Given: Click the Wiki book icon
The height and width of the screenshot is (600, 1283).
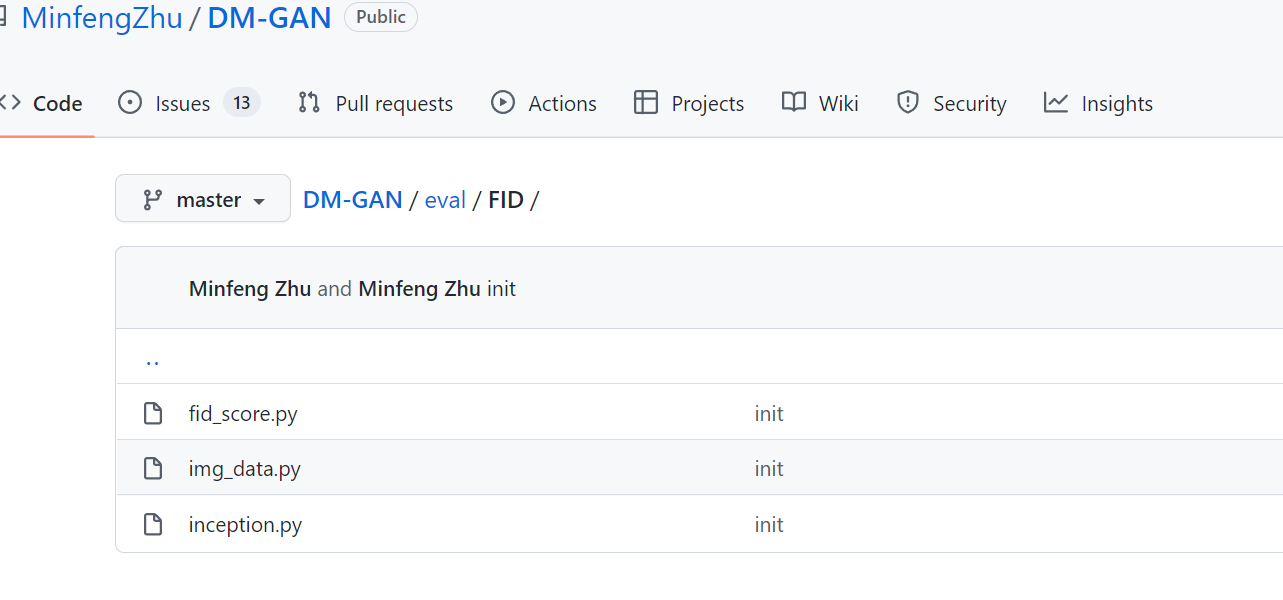Looking at the screenshot, I should coord(793,102).
